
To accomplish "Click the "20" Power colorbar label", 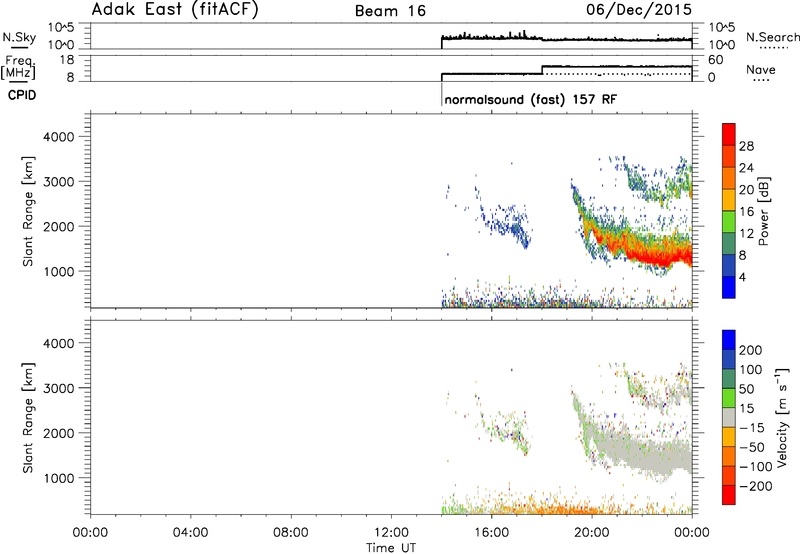I will click(x=746, y=190).
